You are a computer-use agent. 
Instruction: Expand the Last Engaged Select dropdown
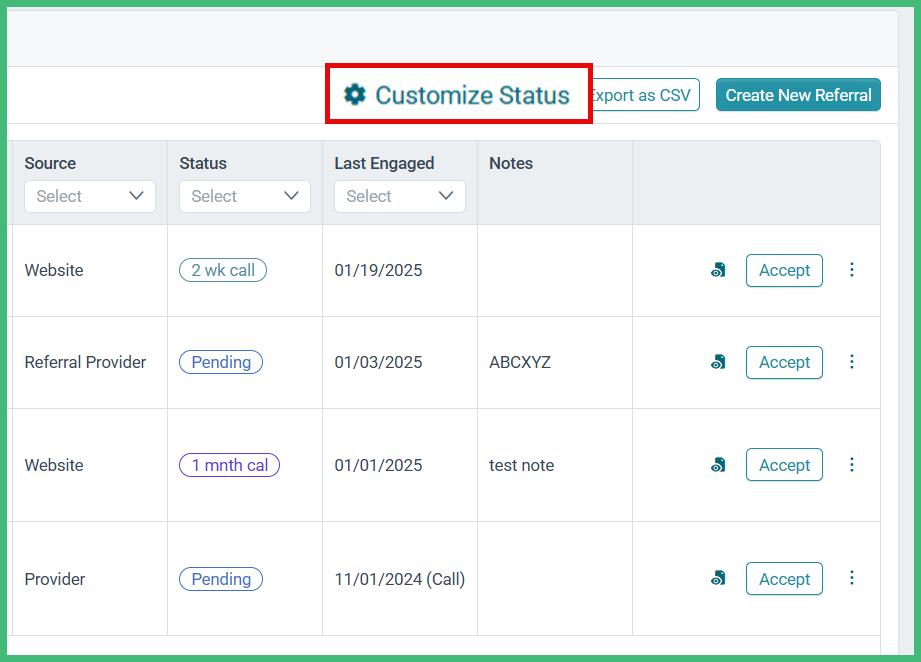click(x=399, y=196)
